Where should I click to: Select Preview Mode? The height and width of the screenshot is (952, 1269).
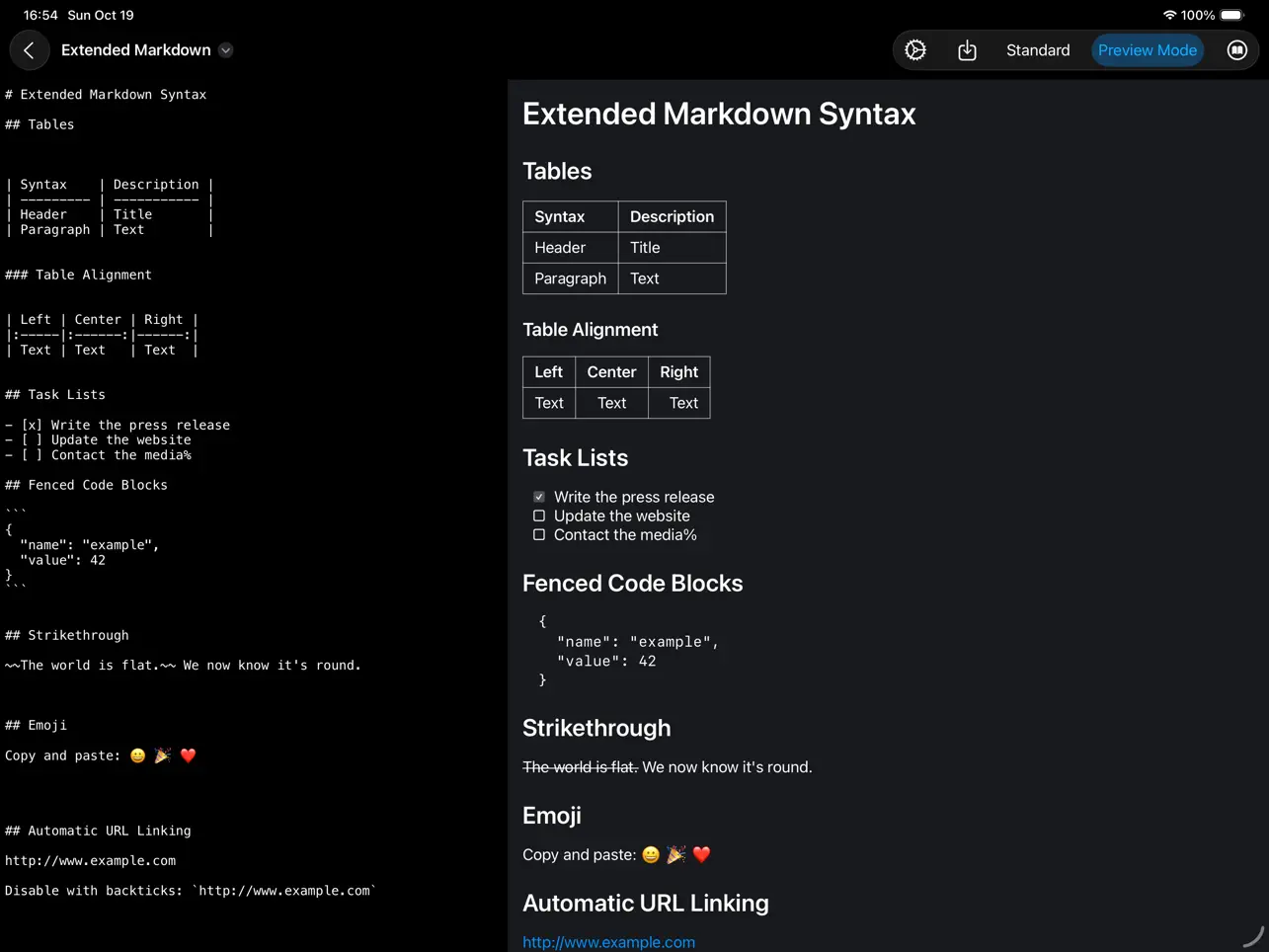click(1148, 50)
